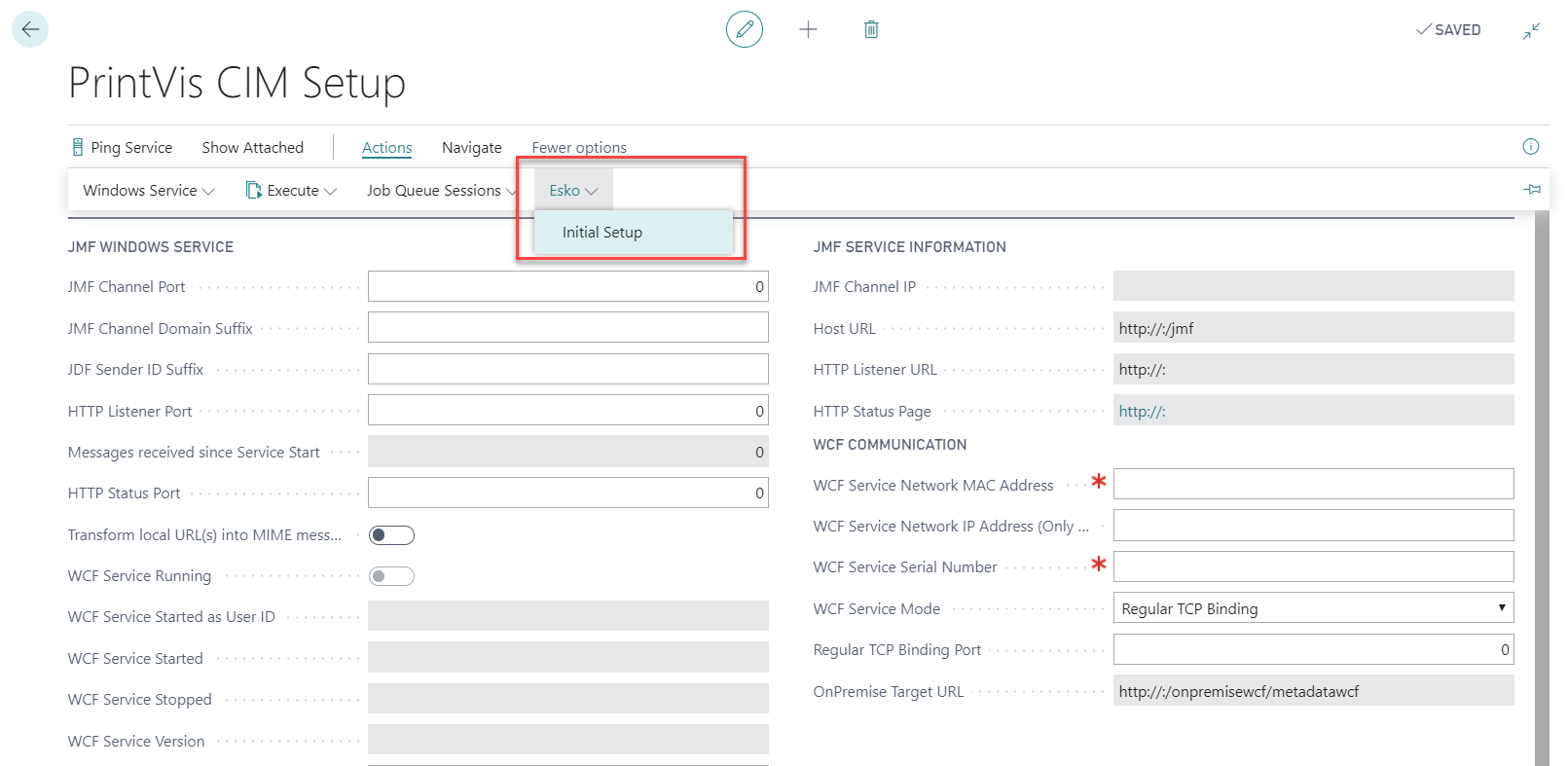Click Ping Service action
This screenshot has width=1568, height=766.
pos(123,148)
